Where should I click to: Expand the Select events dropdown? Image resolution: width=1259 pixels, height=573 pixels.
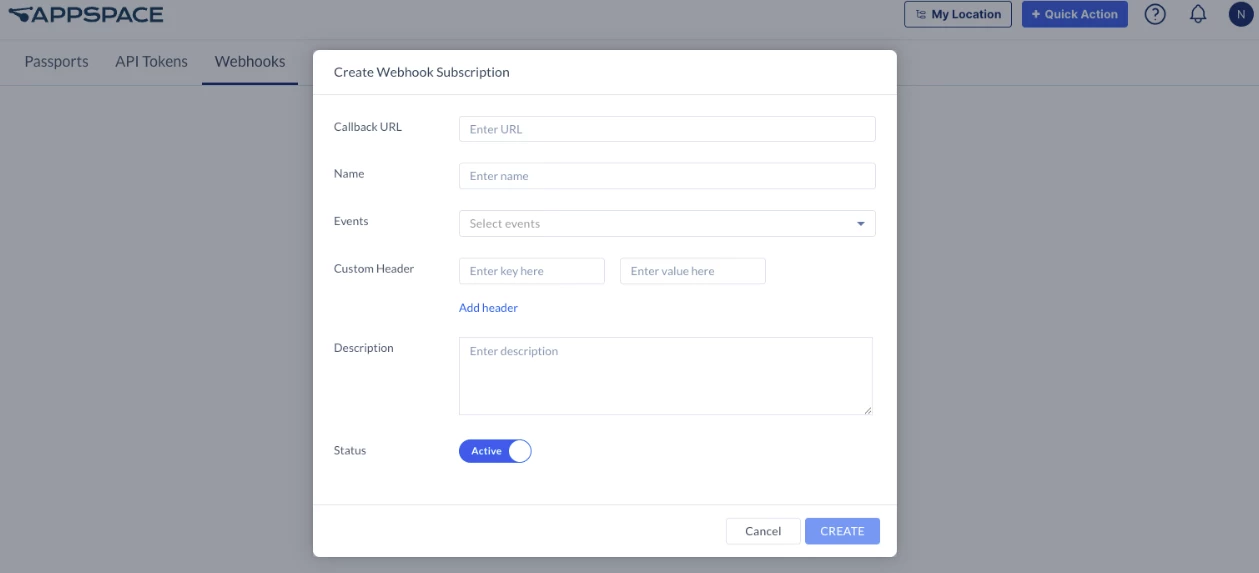pos(667,223)
